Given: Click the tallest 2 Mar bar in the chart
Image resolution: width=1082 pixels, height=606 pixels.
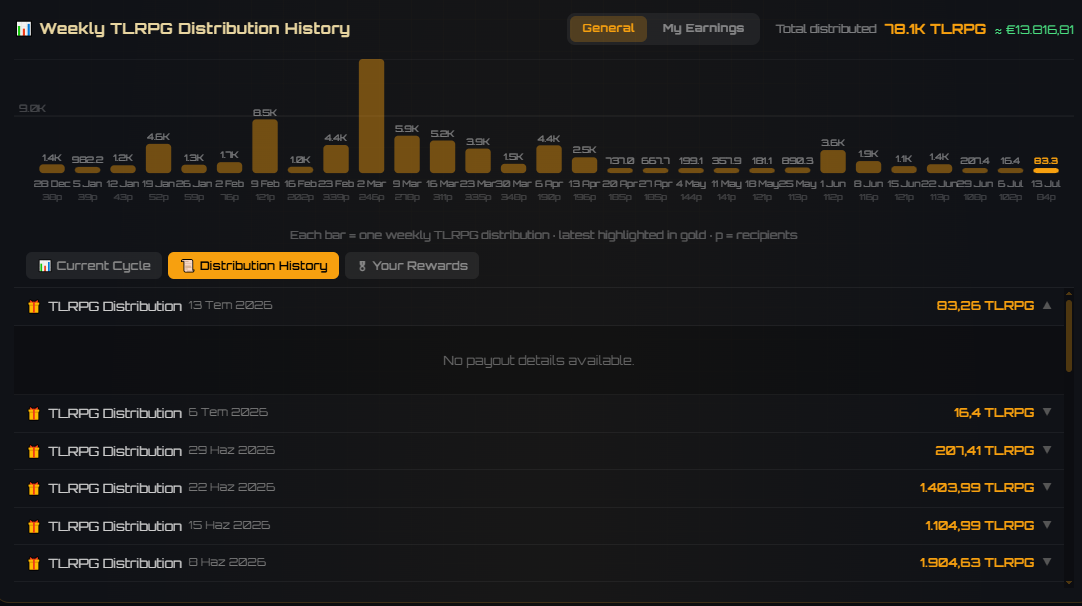Looking at the screenshot, I should (371, 116).
